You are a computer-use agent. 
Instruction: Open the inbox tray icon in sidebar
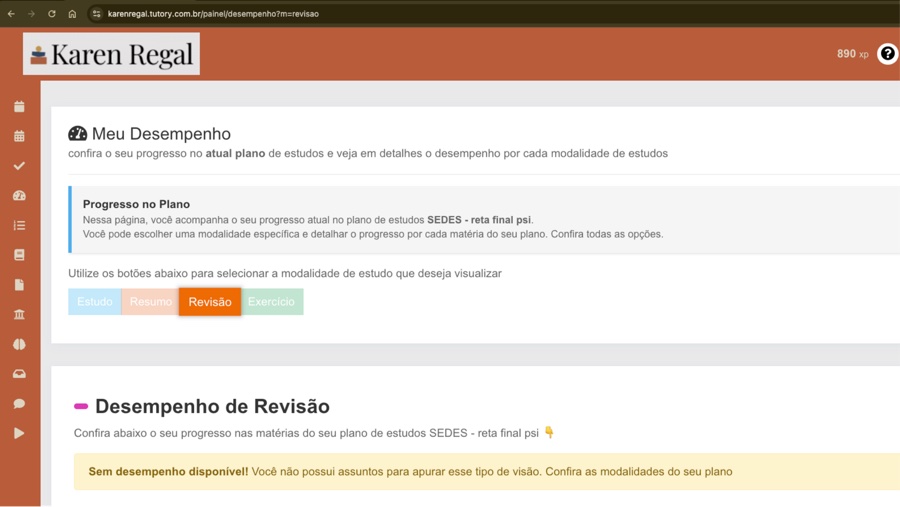tap(20, 374)
